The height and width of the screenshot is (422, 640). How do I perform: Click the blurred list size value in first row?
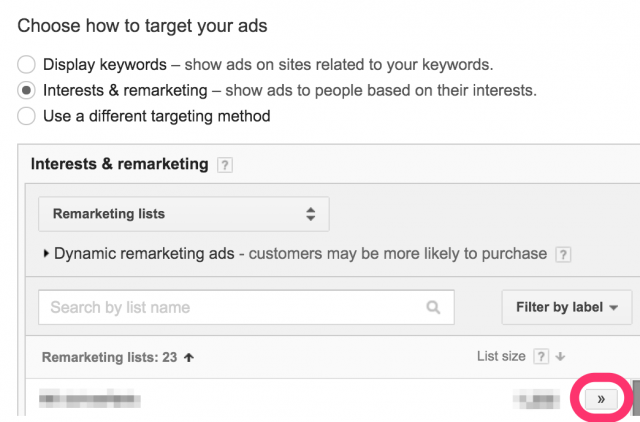coord(538,400)
